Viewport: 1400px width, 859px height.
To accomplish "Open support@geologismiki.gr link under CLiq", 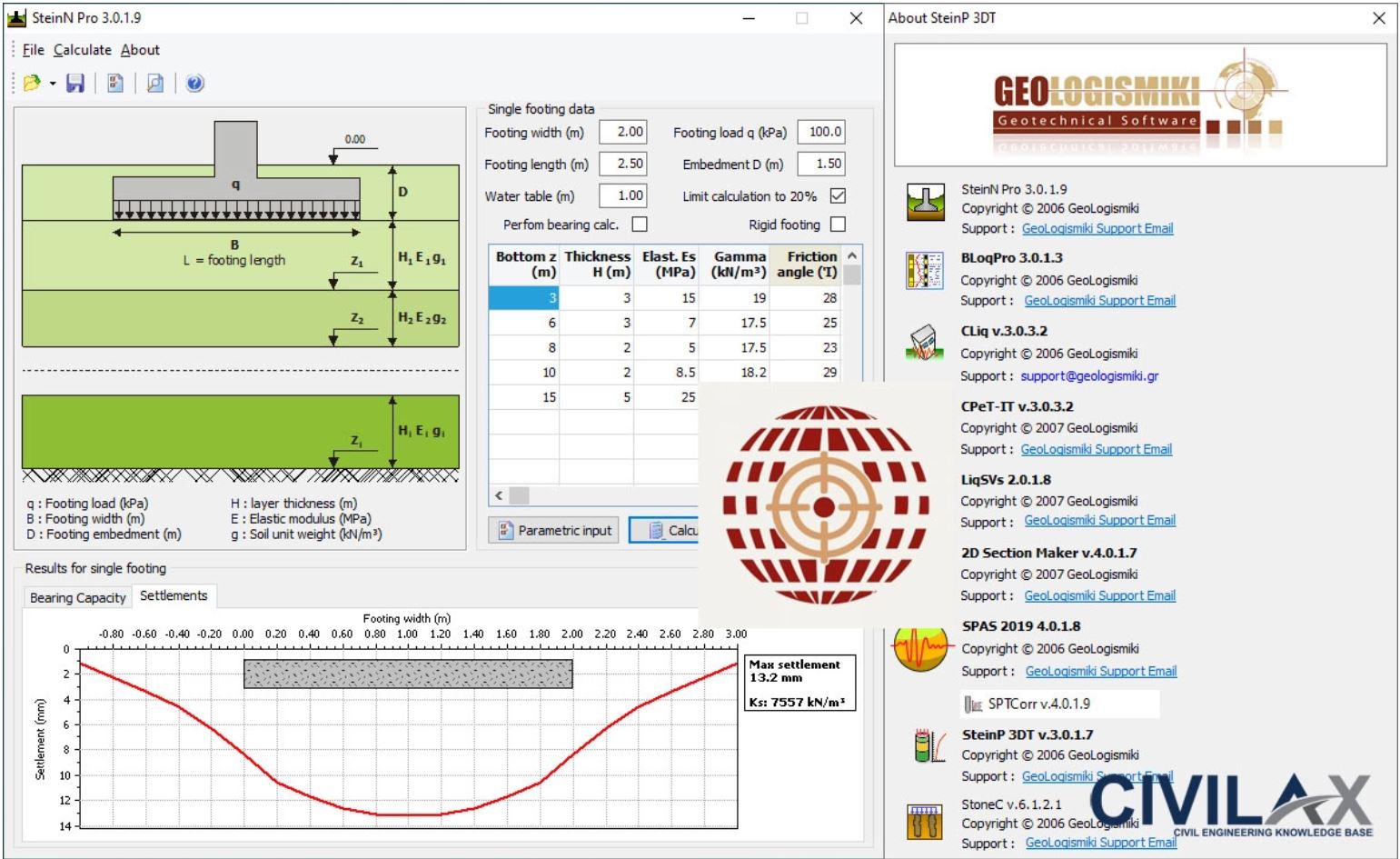I will coord(1089,376).
